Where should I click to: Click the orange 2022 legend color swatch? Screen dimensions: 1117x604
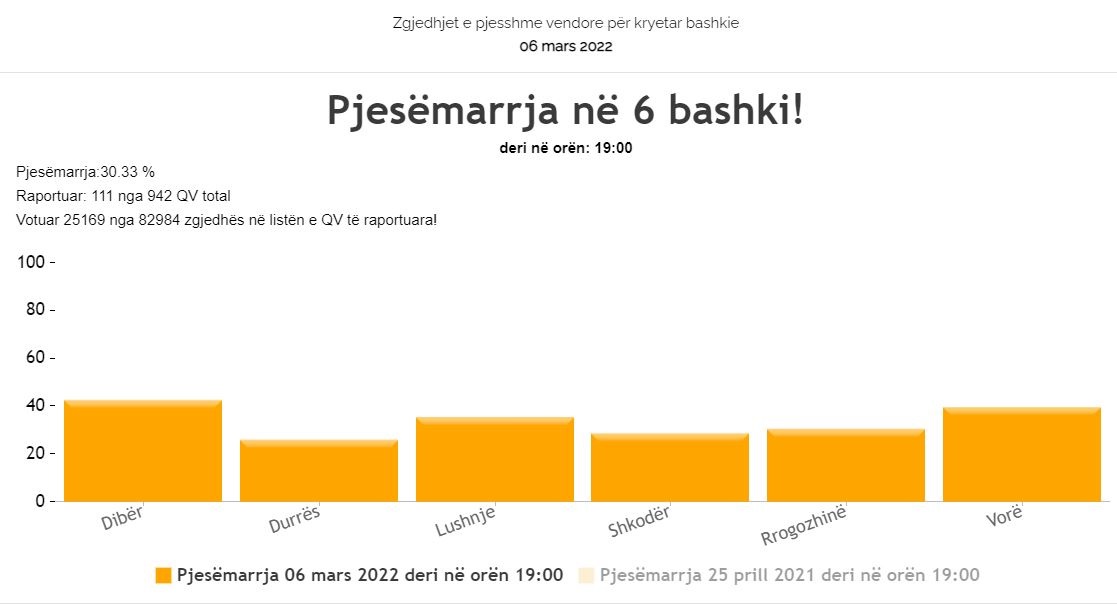[164, 576]
